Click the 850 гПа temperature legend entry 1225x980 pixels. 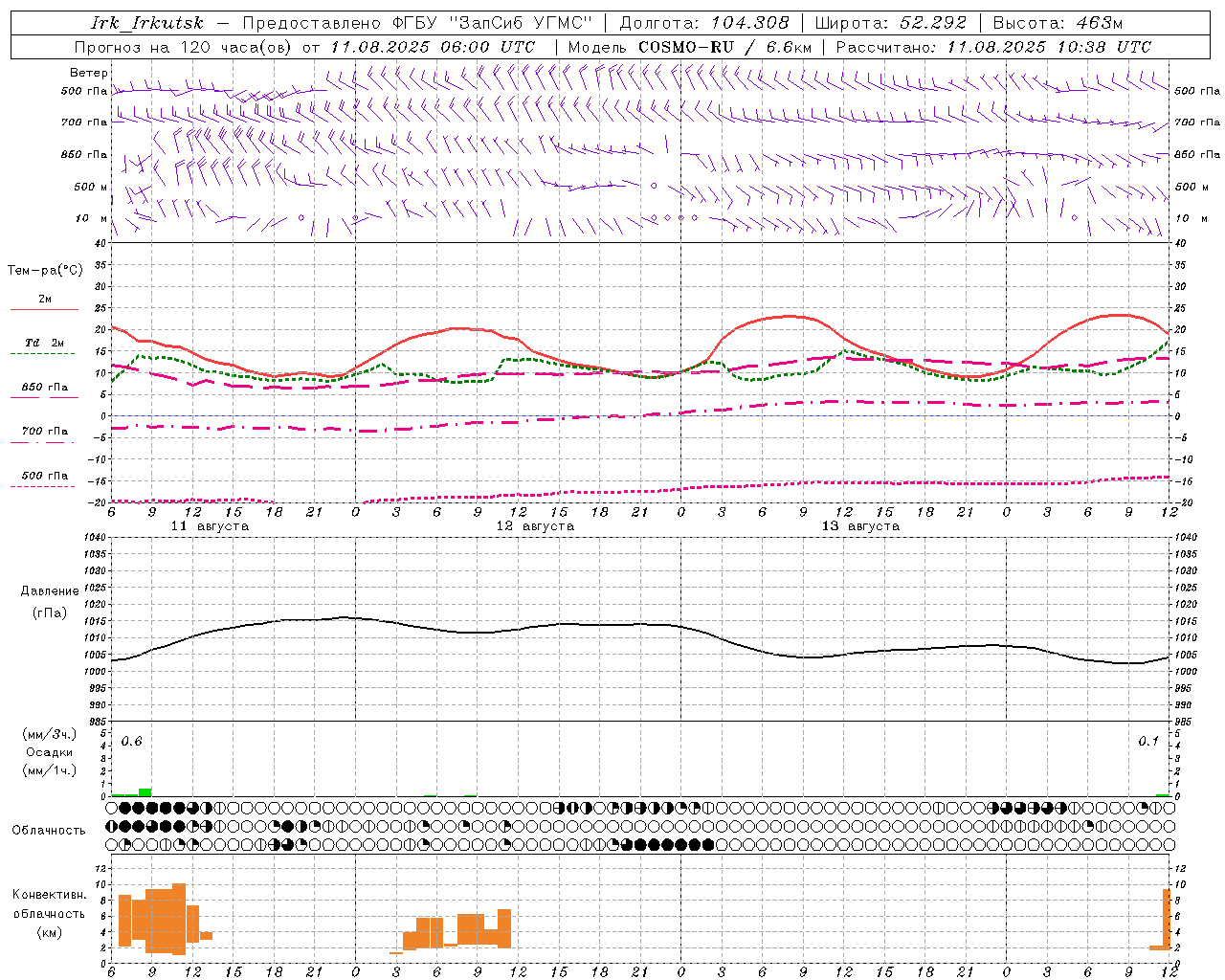click(45, 388)
